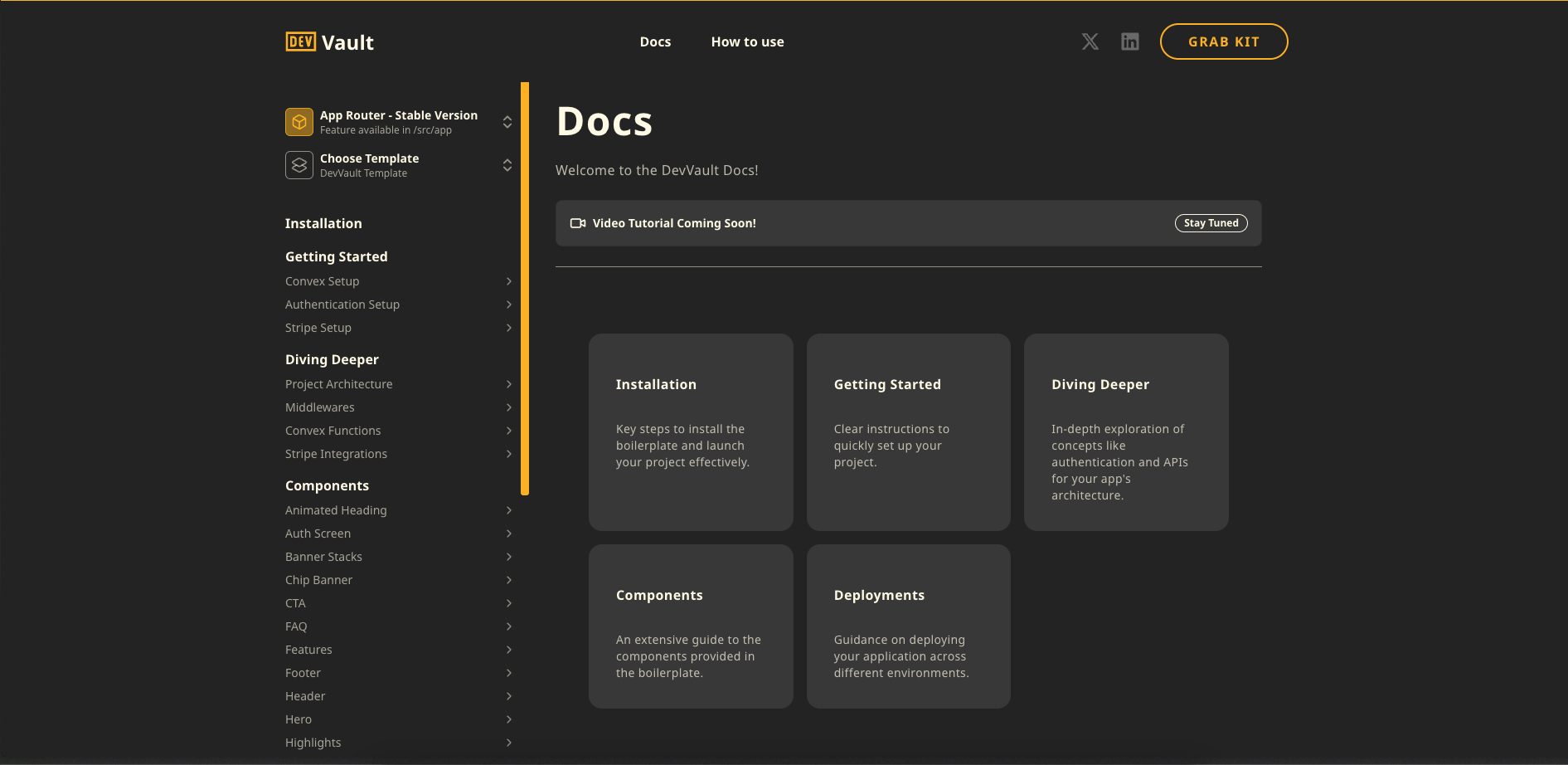The image size is (1568, 765).
Task: Go to Diving Deeper sidebar heading
Action: (332, 359)
